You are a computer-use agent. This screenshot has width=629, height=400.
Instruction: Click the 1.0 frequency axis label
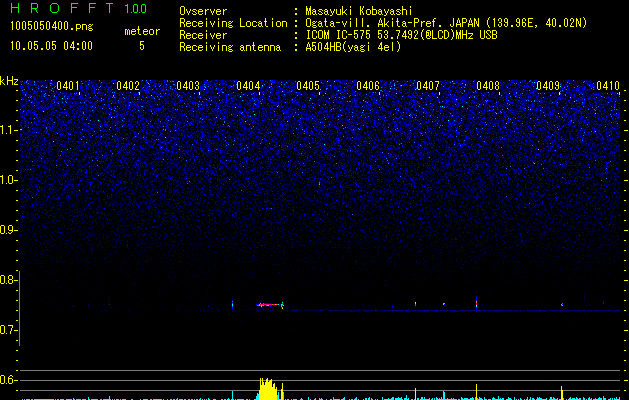pos(9,180)
